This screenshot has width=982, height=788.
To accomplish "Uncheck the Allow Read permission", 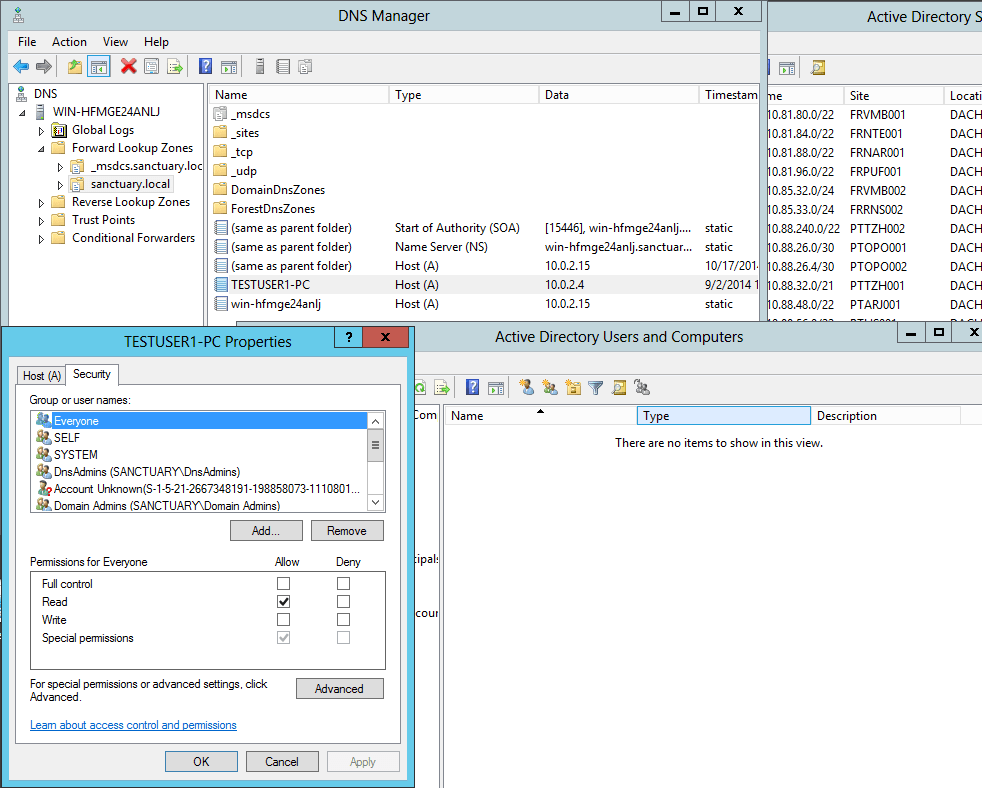I will [284, 601].
